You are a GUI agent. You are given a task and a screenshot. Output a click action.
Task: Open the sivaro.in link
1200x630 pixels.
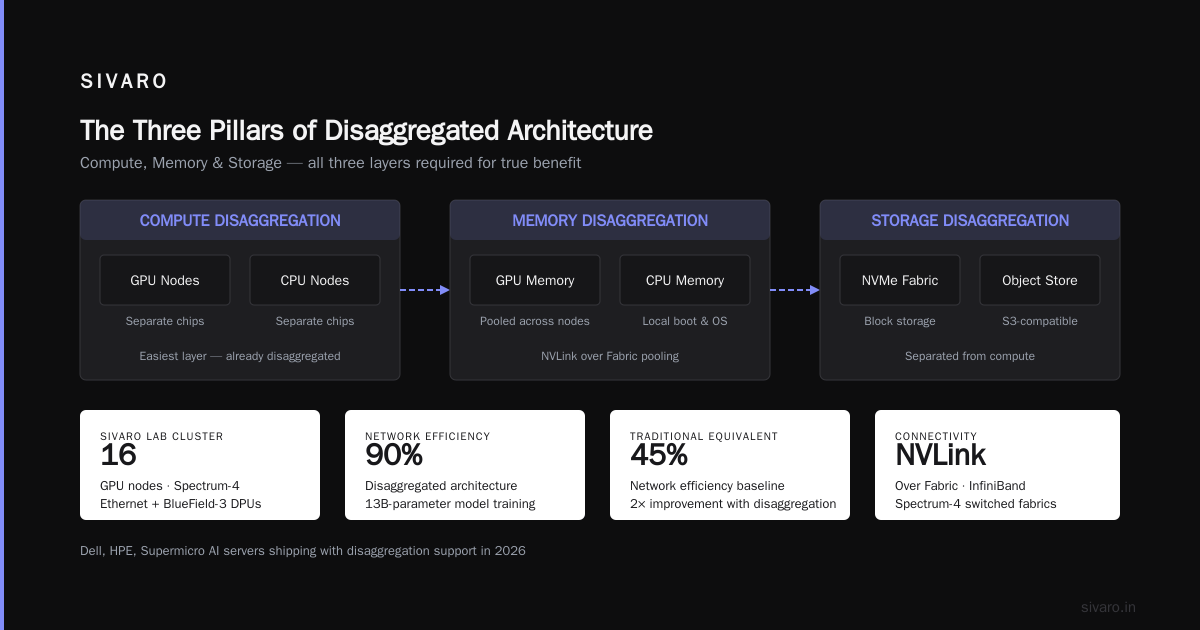1108,607
